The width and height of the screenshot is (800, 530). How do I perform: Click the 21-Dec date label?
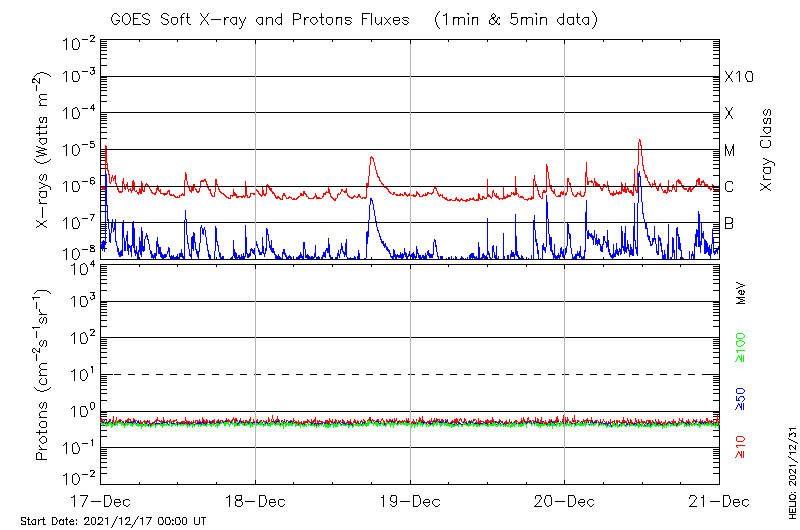click(718, 499)
